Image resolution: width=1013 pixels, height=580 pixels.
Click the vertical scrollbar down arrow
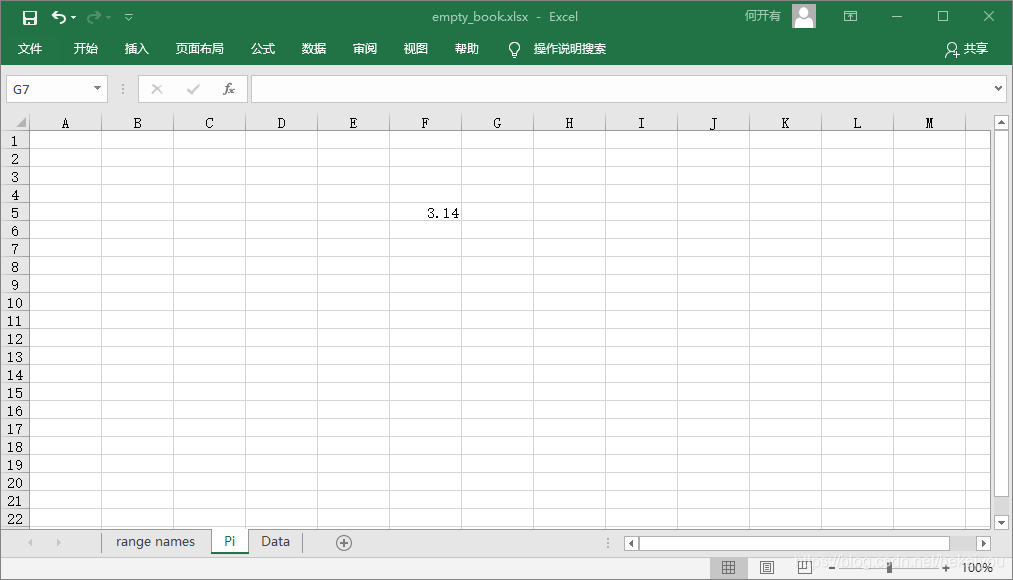[1001, 522]
